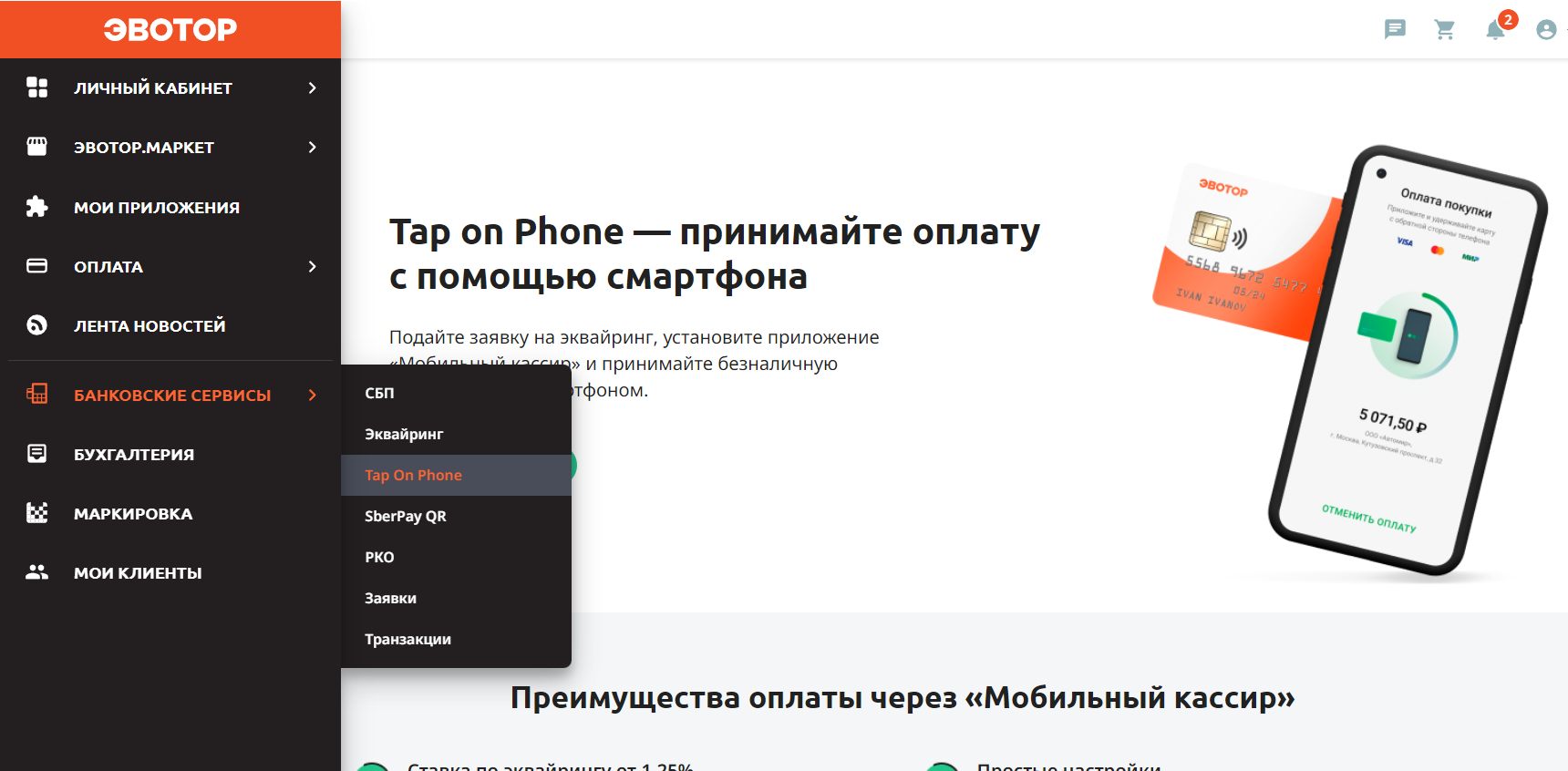Open the notifications bell
The width and height of the screenshot is (1568, 771).
point(1496,29)
